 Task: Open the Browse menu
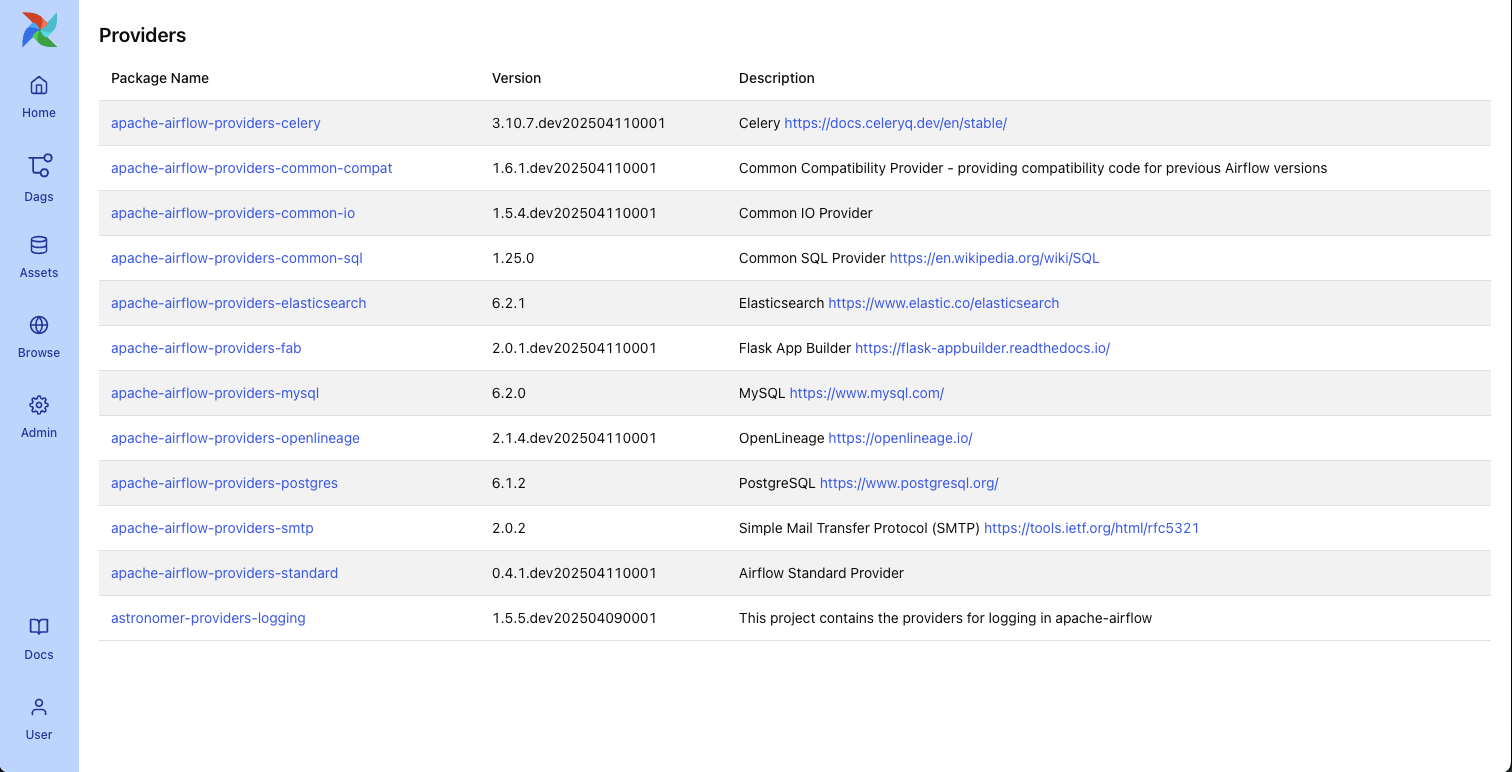[39, 337]
